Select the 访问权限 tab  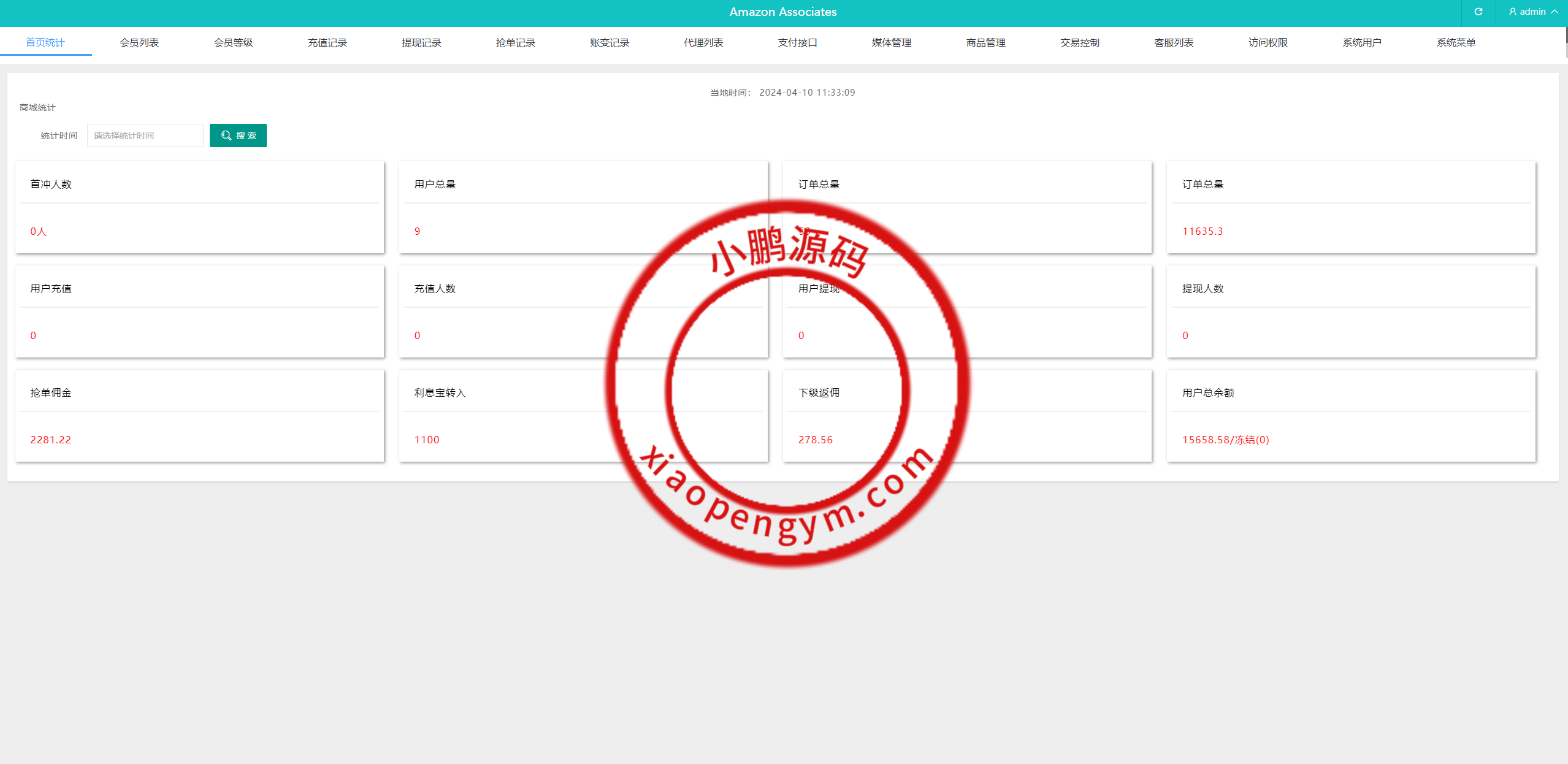tap(1268, 42)
